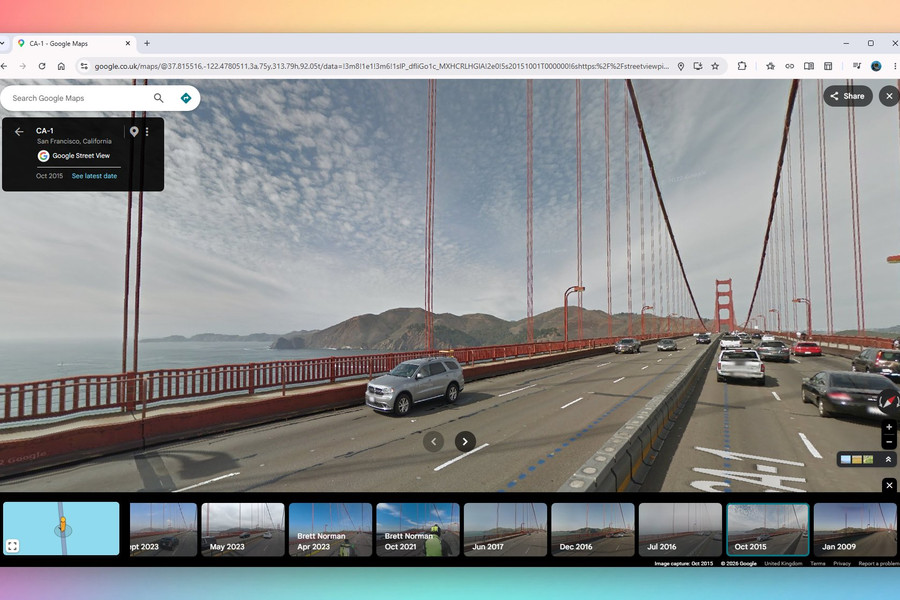Bookmark this page with star icon

pos(715,66)
